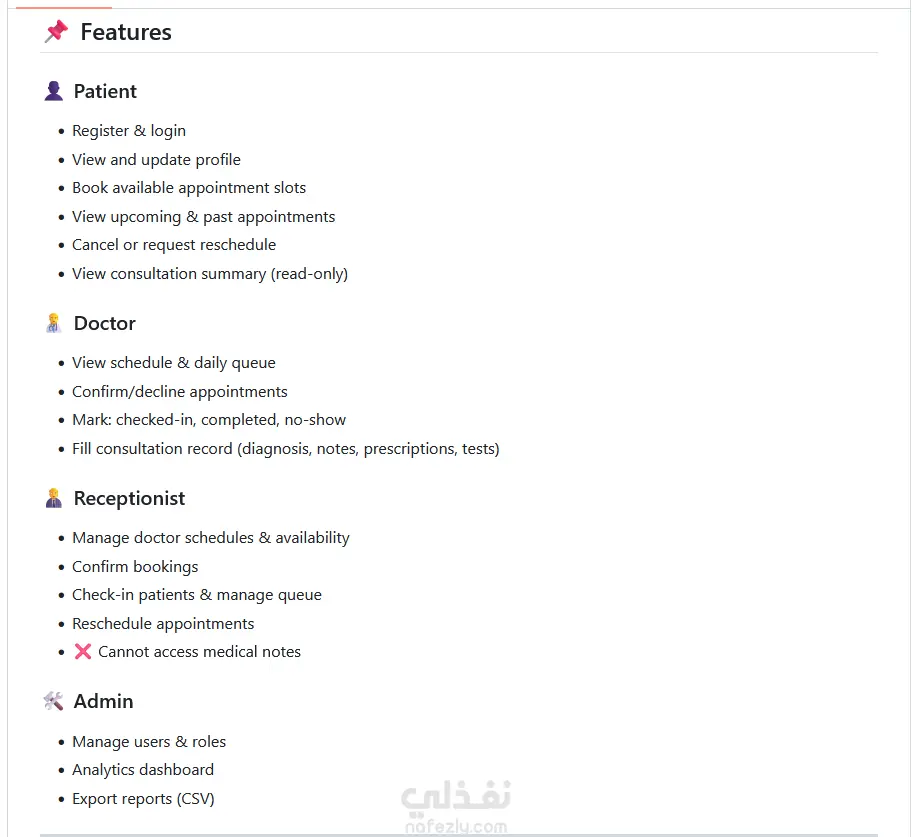Click the Admin section heading
This screenshot has width=912, height=837.
click(104, 701)
